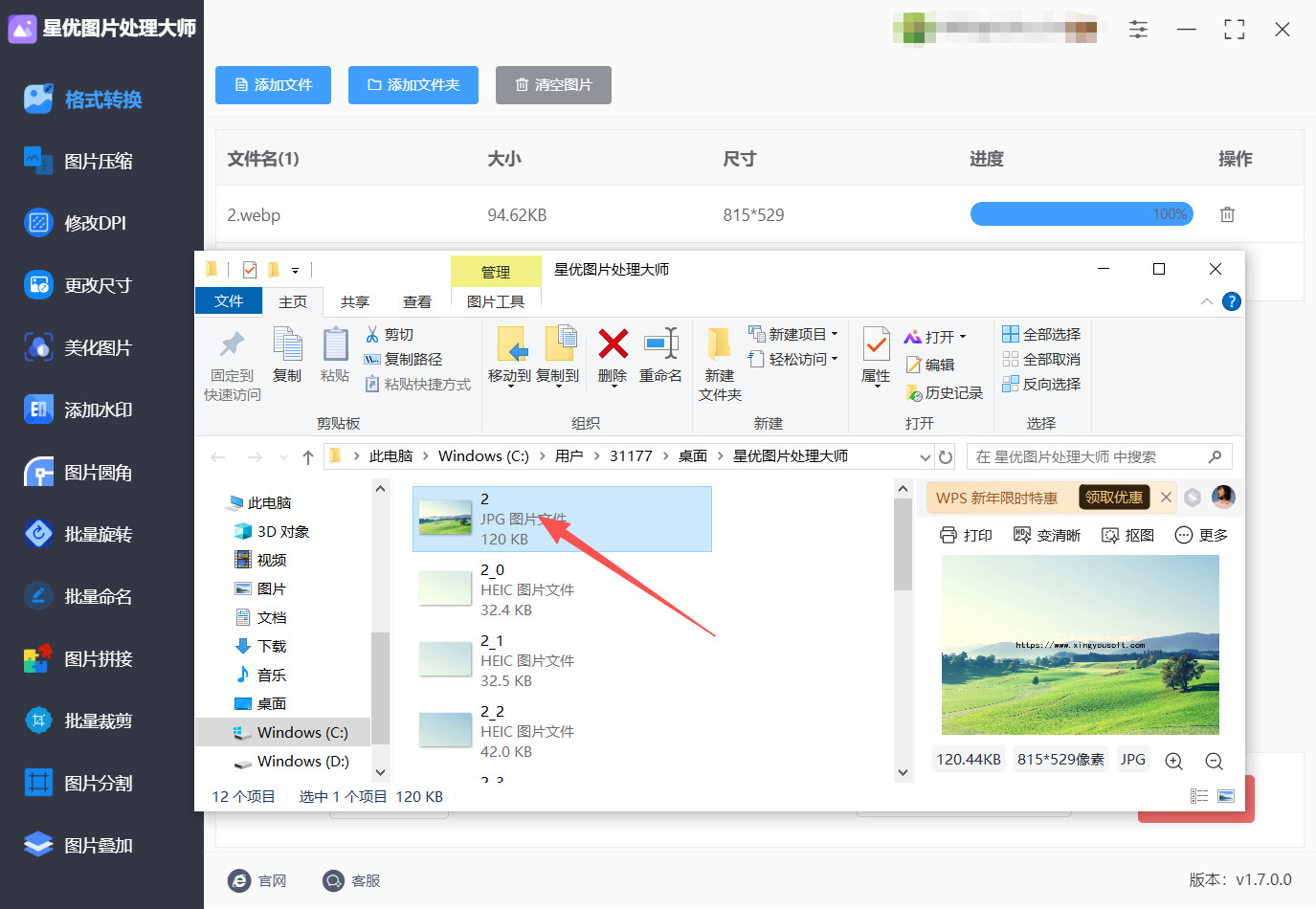
Task: Click 全部选择 select all in ribbon
Action: (x=1041, y=334)
